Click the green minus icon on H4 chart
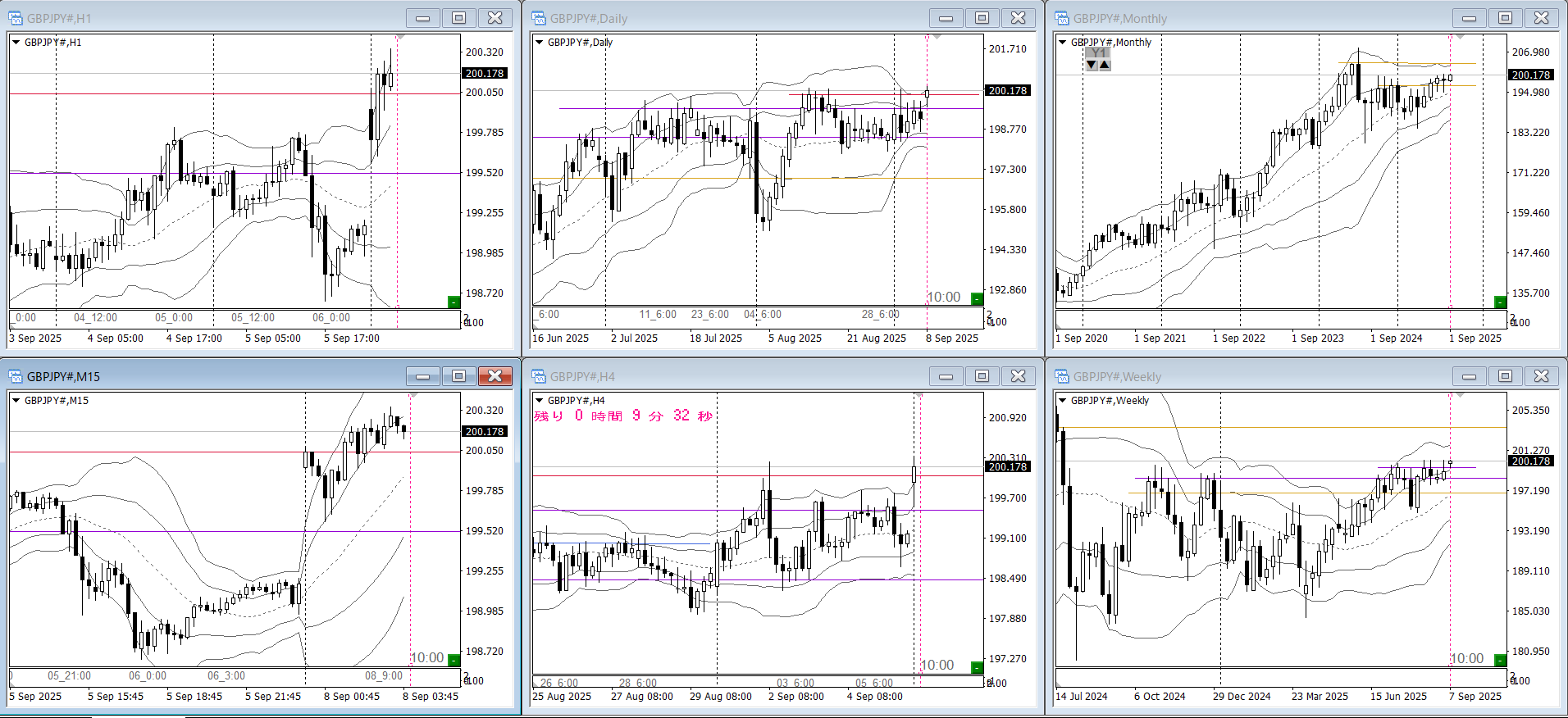 point(977,667)
